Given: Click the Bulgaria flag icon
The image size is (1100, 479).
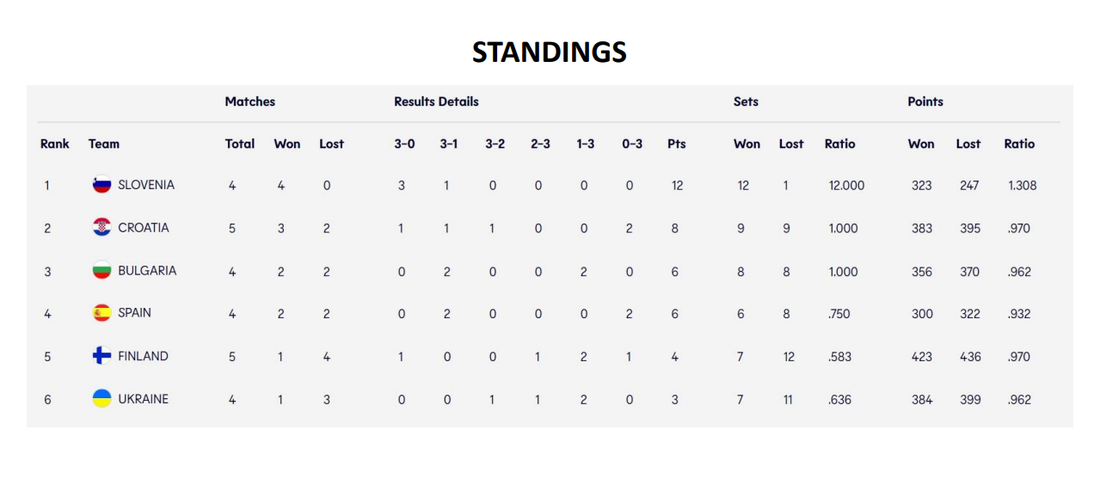Looking at the screenshot, I should pos(101,271).
